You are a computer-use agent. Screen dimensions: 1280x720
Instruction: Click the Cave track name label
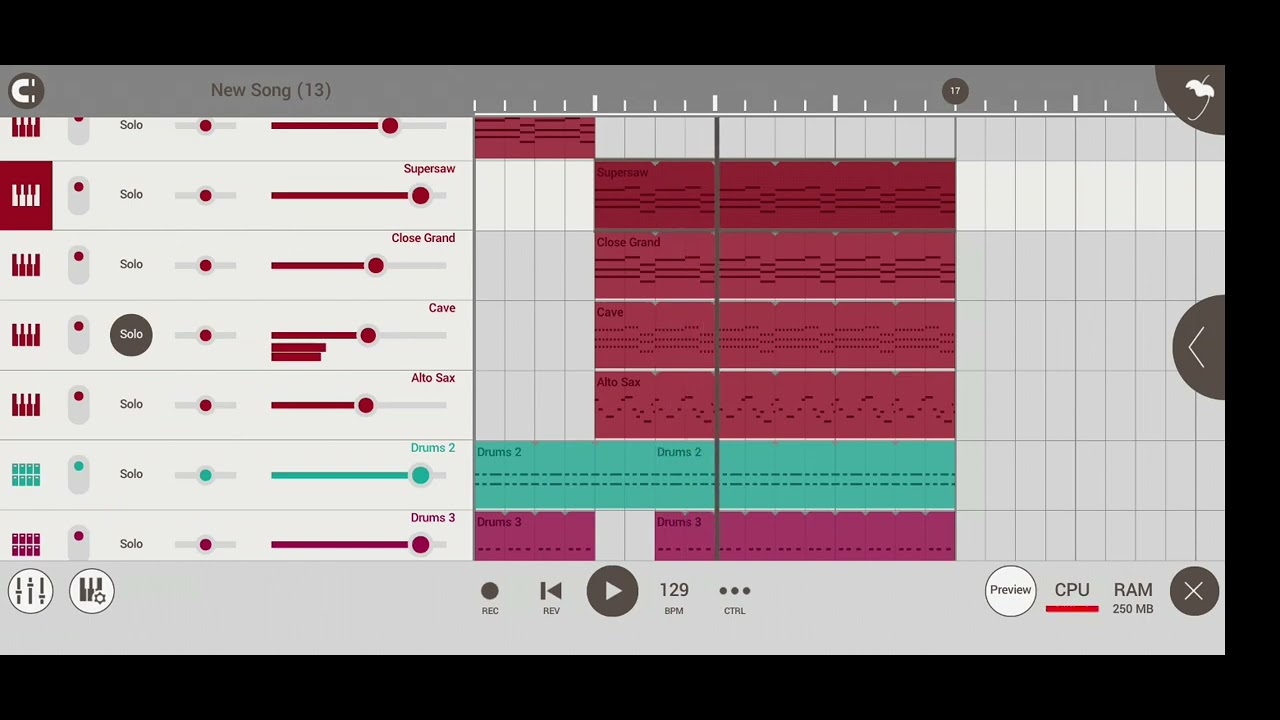click(442, 308)
